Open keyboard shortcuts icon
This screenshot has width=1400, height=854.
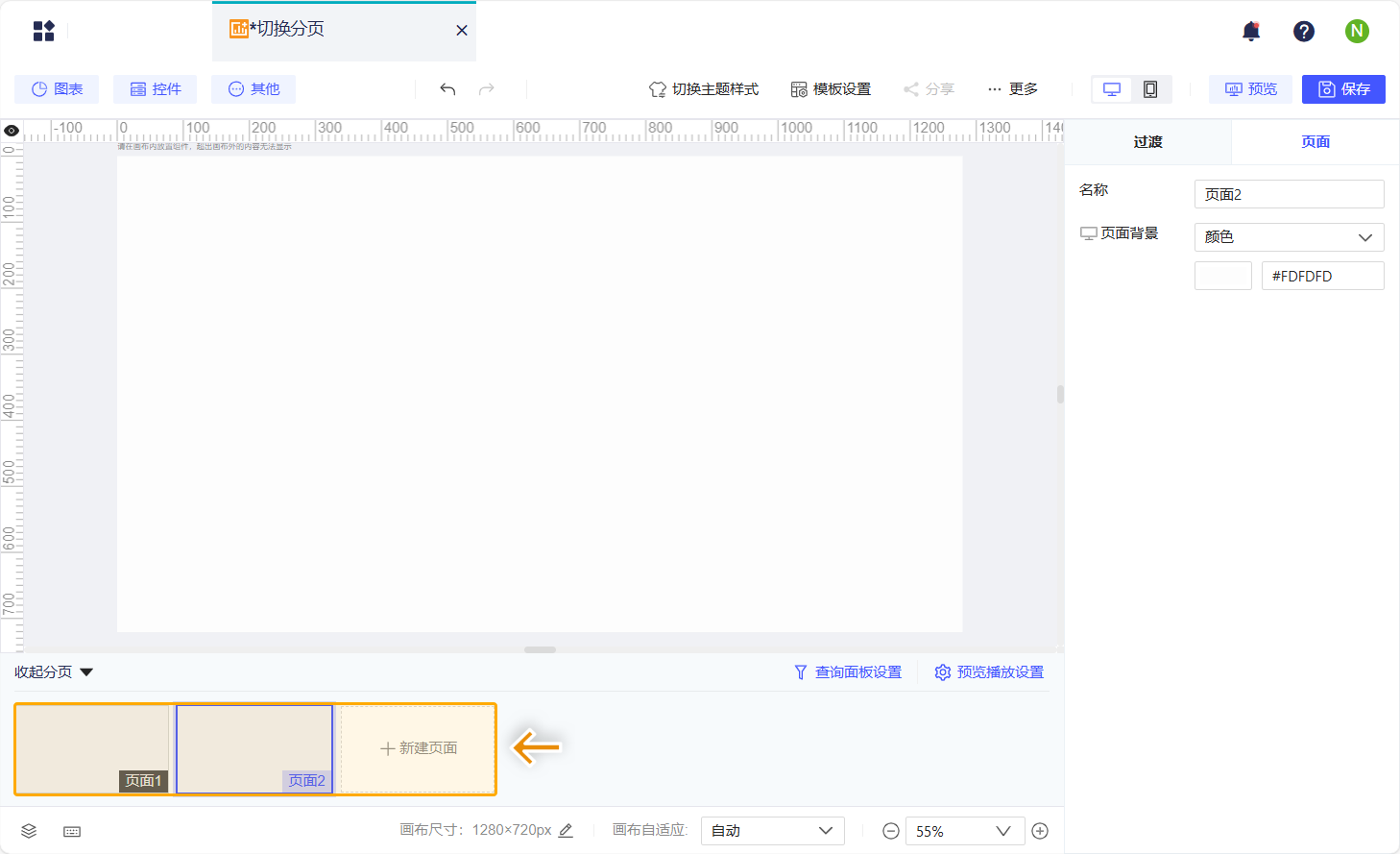coord(72,831)
